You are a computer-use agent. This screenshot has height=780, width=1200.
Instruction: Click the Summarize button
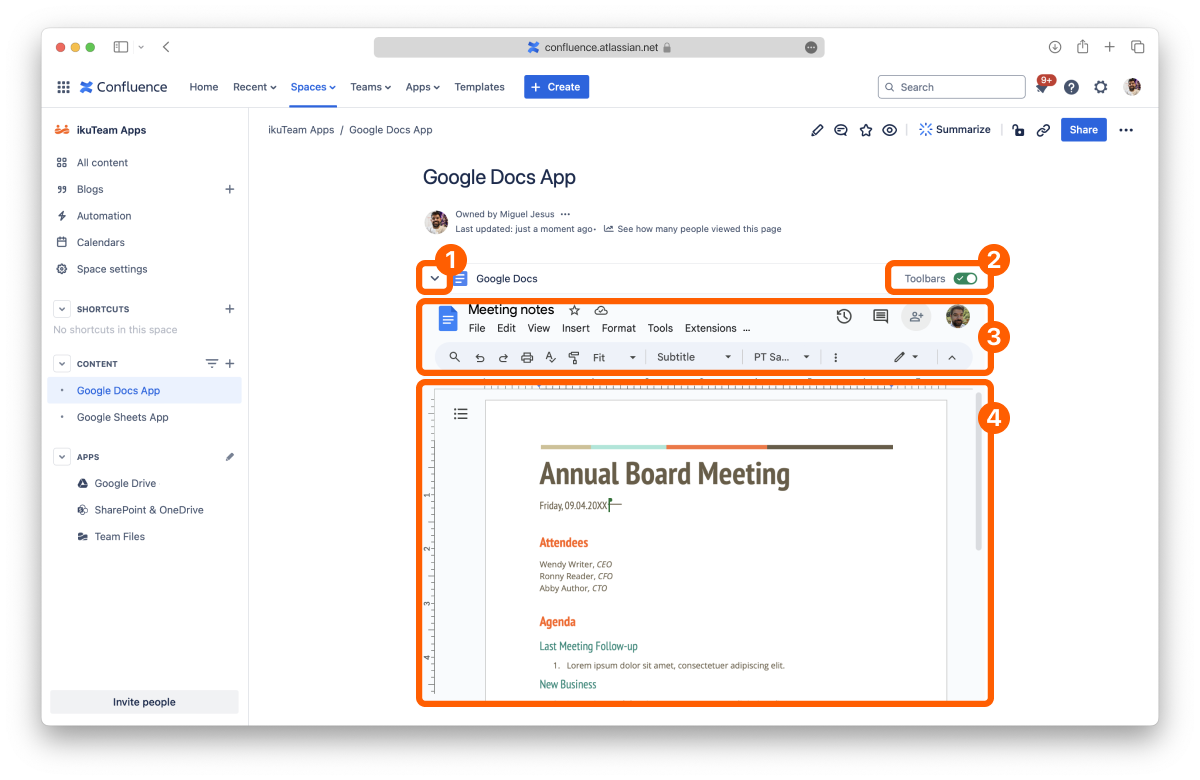[x=955, y=130]
